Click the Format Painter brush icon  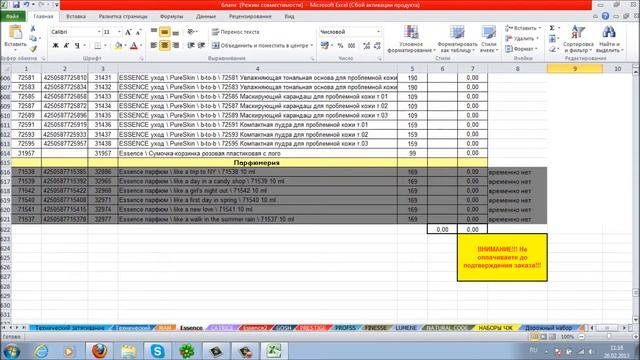pyautogui.click(x=33, y=49)
